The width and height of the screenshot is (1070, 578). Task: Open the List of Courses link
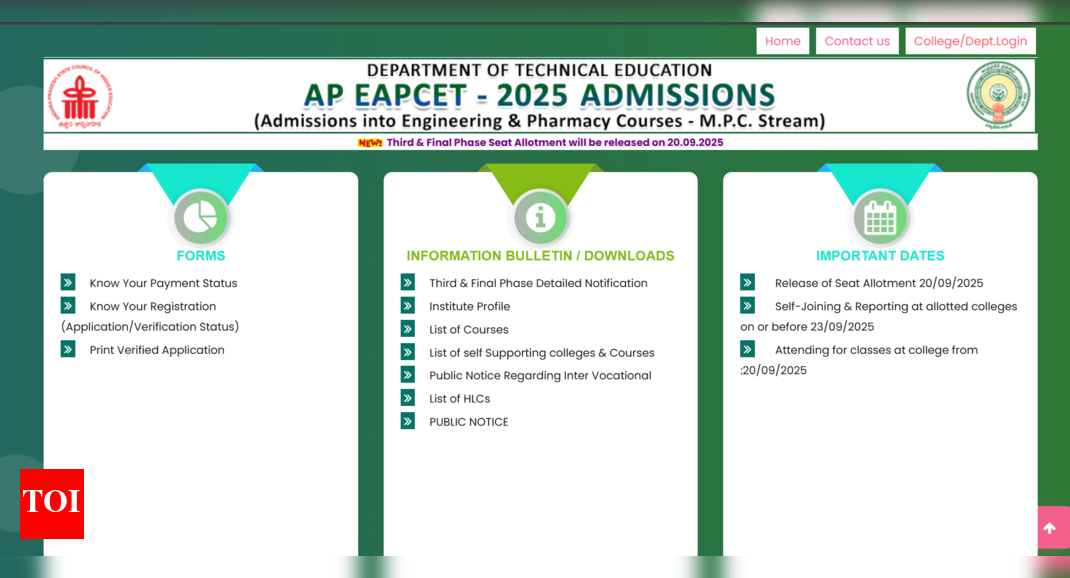(469, 330)
